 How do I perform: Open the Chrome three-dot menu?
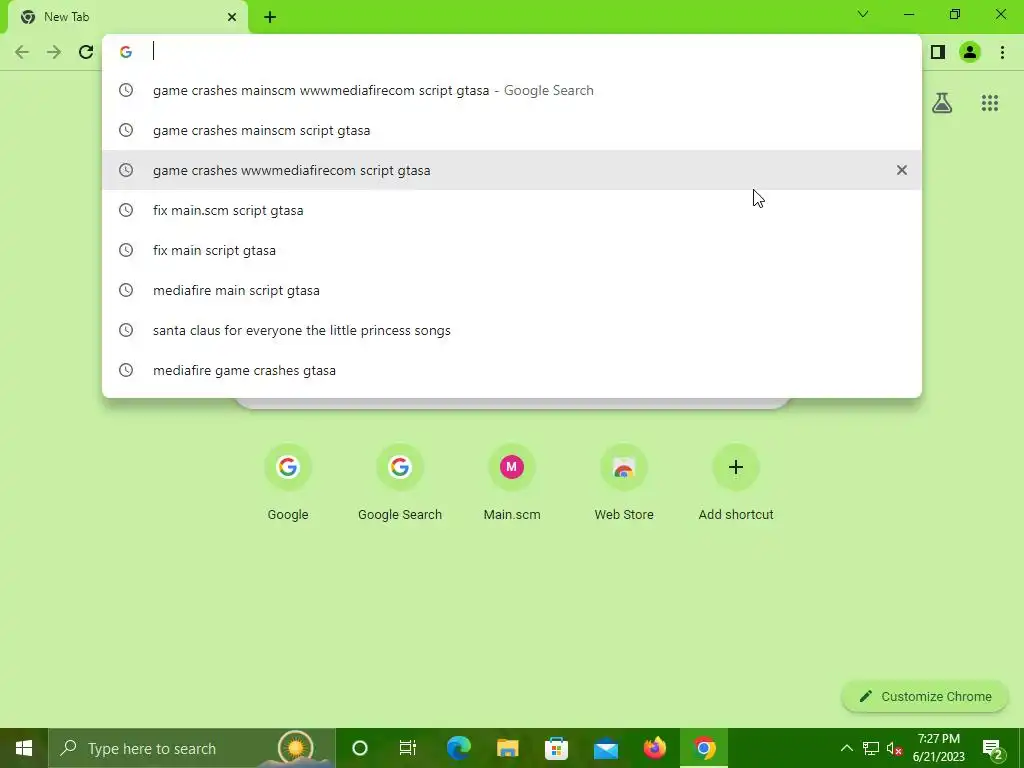[1002, 52]
